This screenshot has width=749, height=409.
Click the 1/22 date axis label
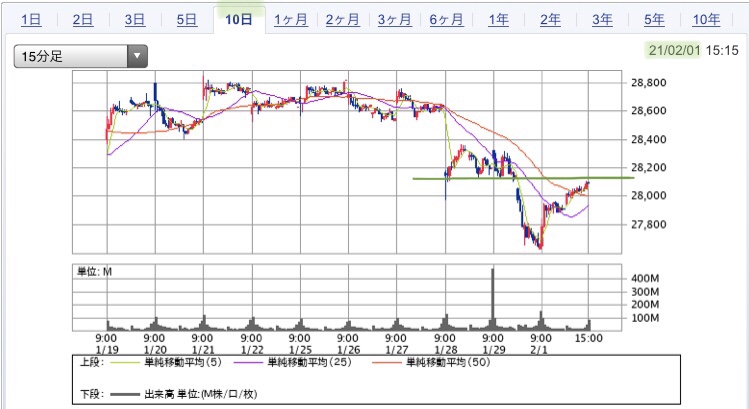tap(252, 350)
